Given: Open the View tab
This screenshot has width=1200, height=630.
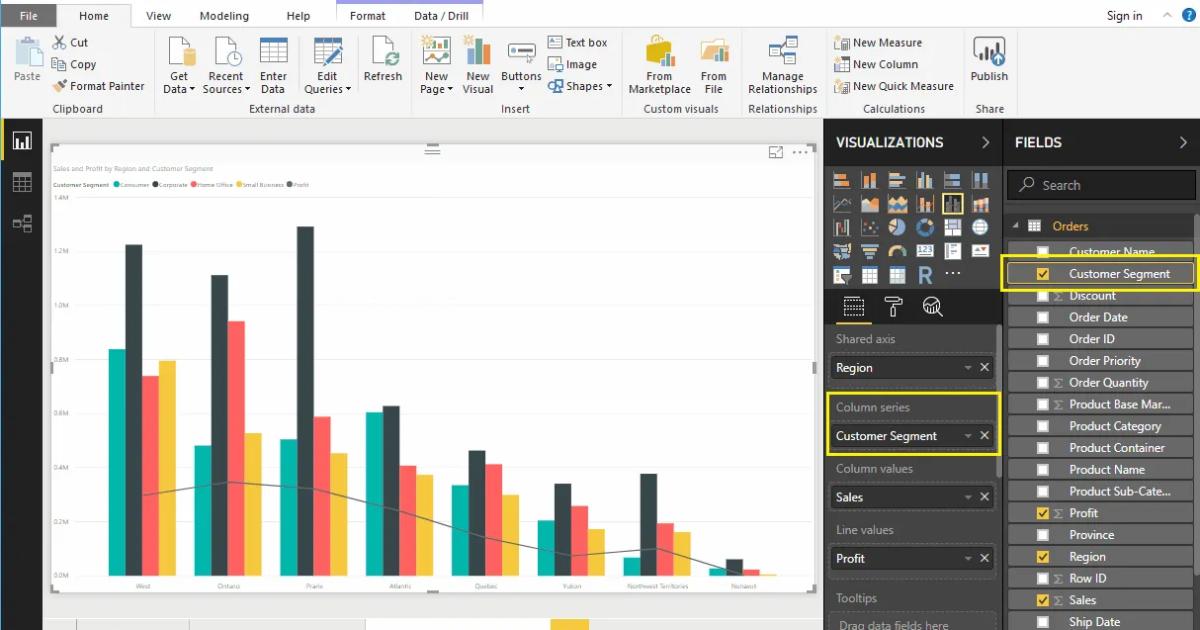Looking at the screenshot, I should (x=158, y=15).
